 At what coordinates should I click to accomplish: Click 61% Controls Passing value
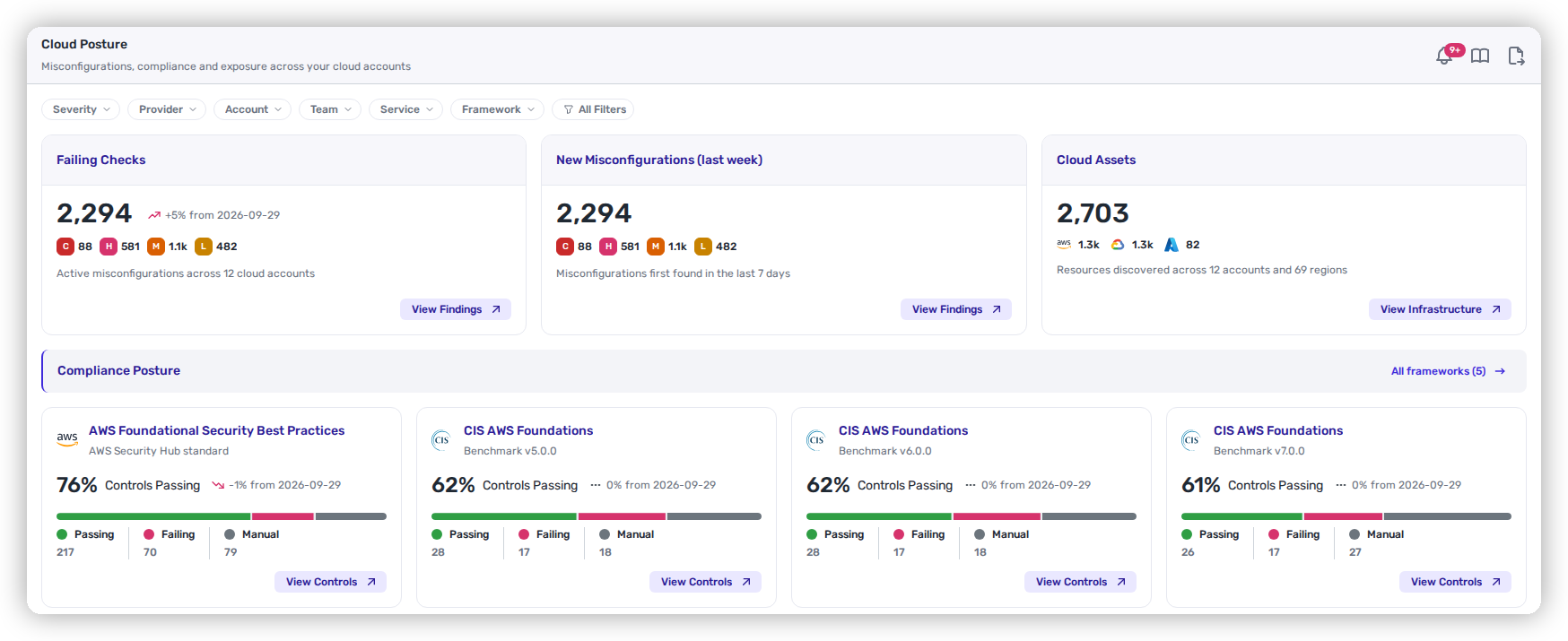[1201, 485]
